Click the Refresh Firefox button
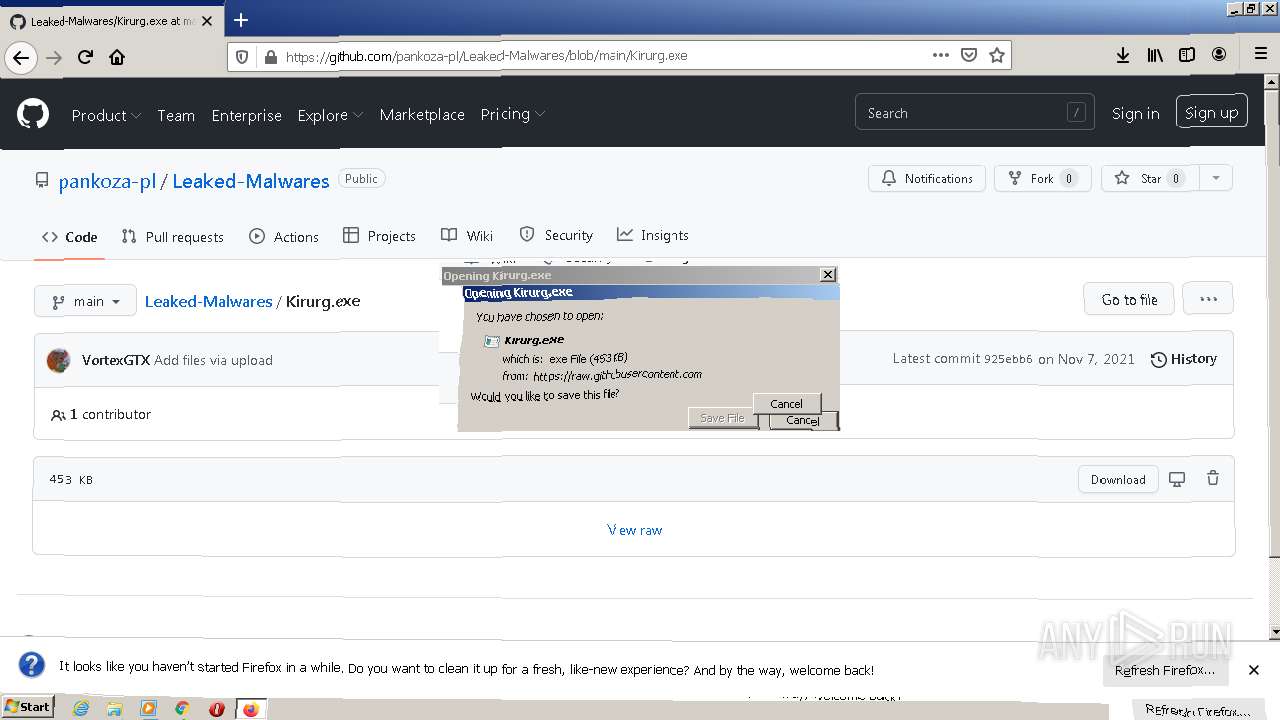The image size is (1280, 720). click(x=1165, y=670)
